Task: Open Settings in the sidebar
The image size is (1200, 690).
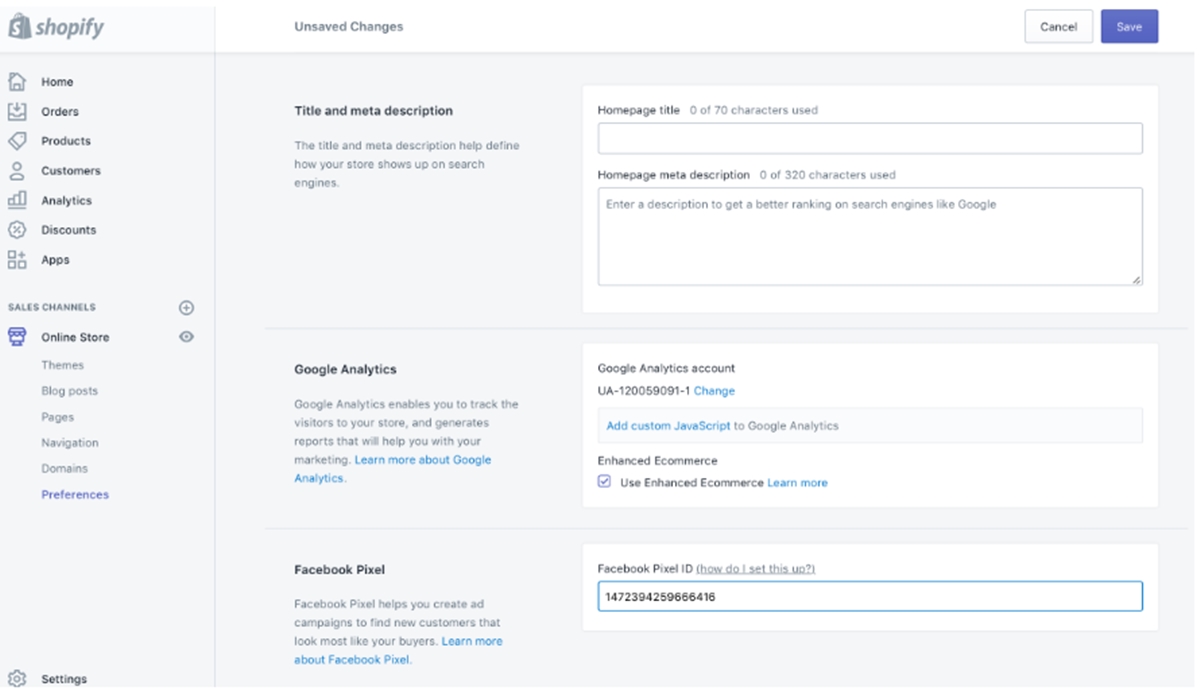Action: (64, 679)
